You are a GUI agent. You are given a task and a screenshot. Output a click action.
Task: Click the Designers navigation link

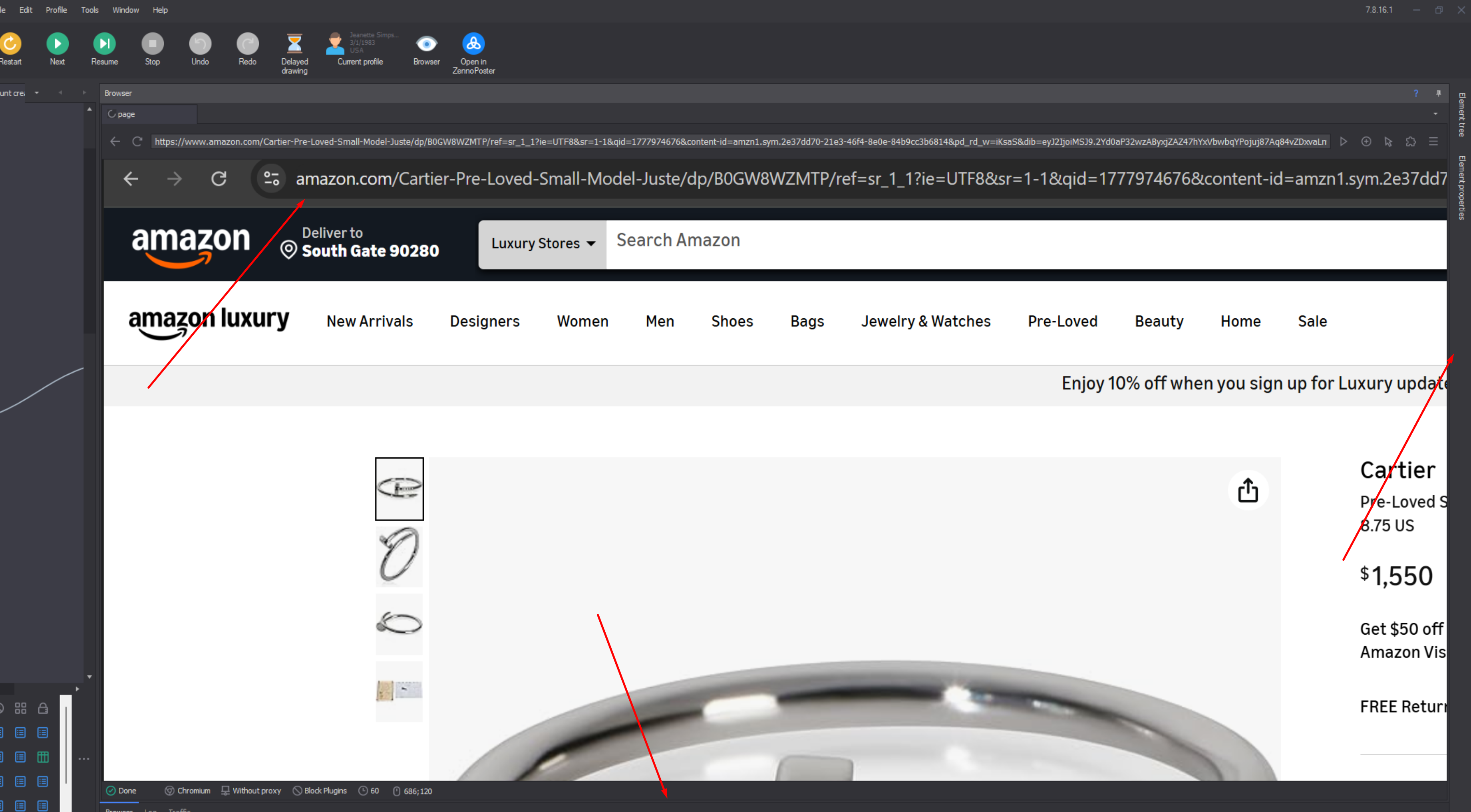pyautogui.click(x=485, y=322)
